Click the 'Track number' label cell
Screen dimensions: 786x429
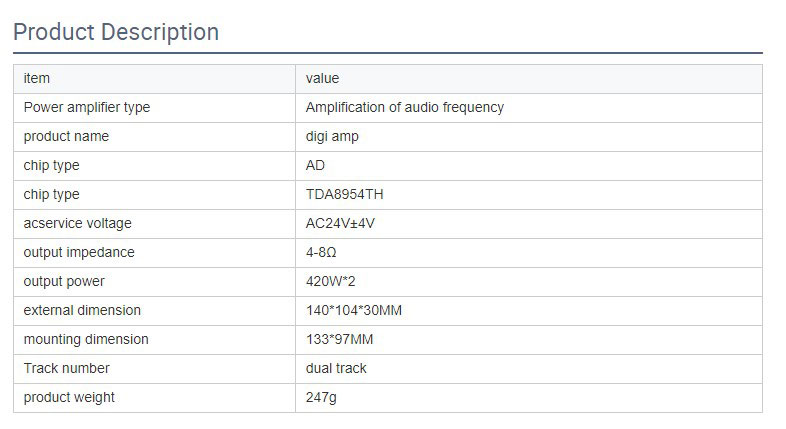(66, 368)
